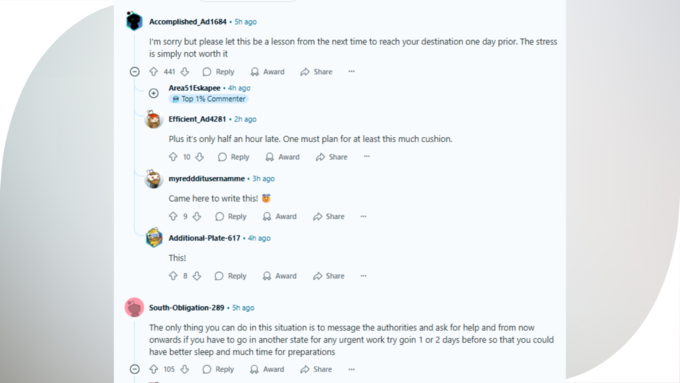Open South-Obligation-289's profile link
The width and height of the screenshot is (680, 383).
click(x=186, y=308)
